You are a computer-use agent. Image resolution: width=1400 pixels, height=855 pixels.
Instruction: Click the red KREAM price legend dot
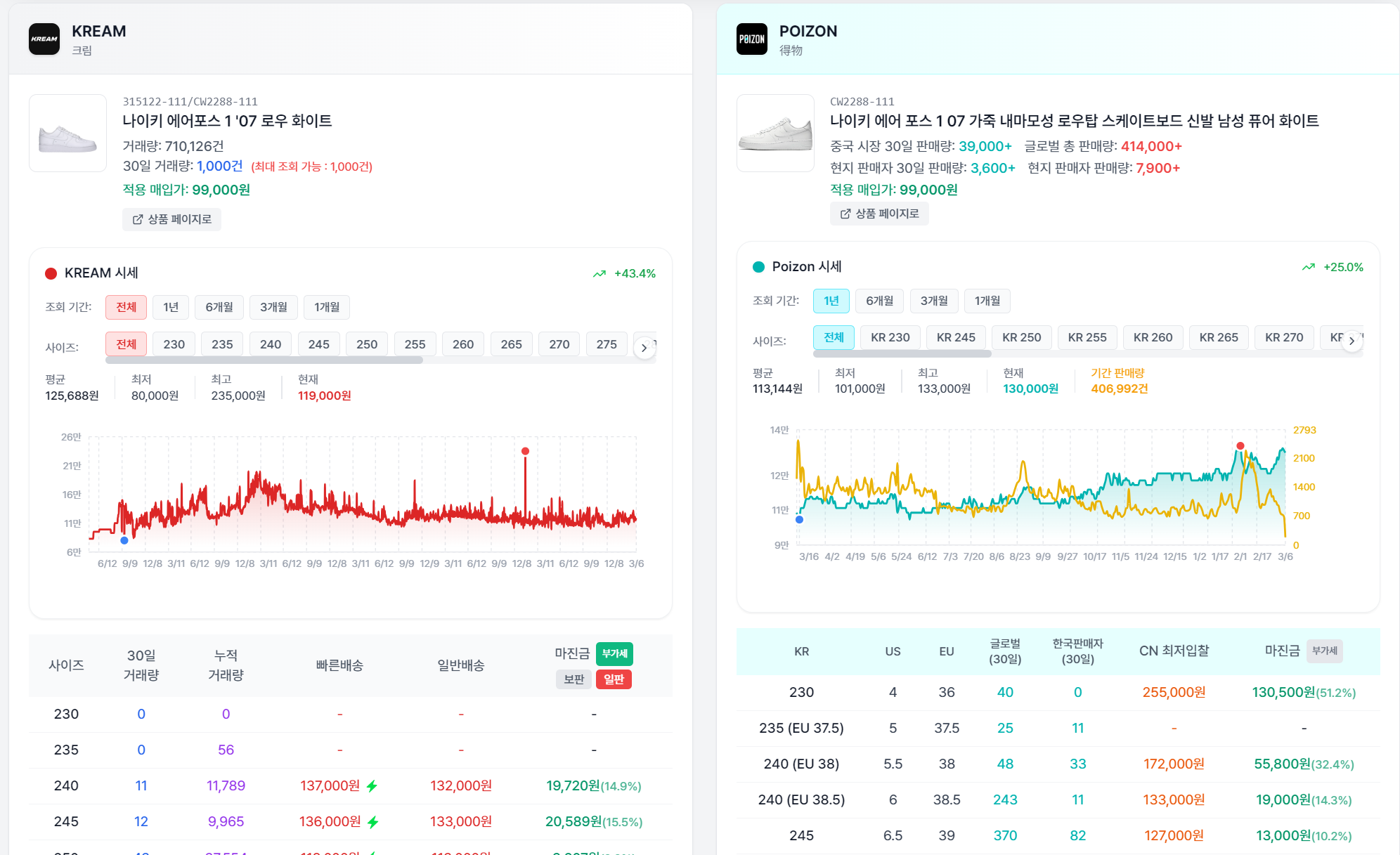51,273
